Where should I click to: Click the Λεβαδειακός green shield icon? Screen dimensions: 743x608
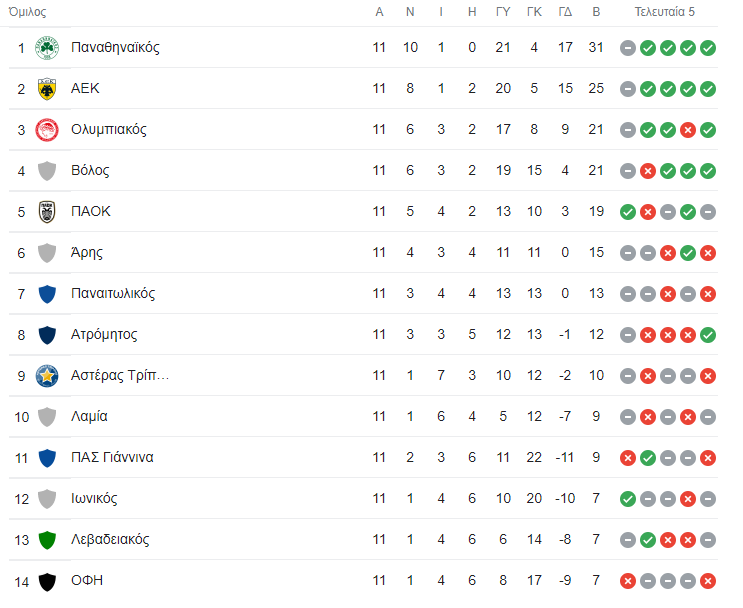[47, 540]
